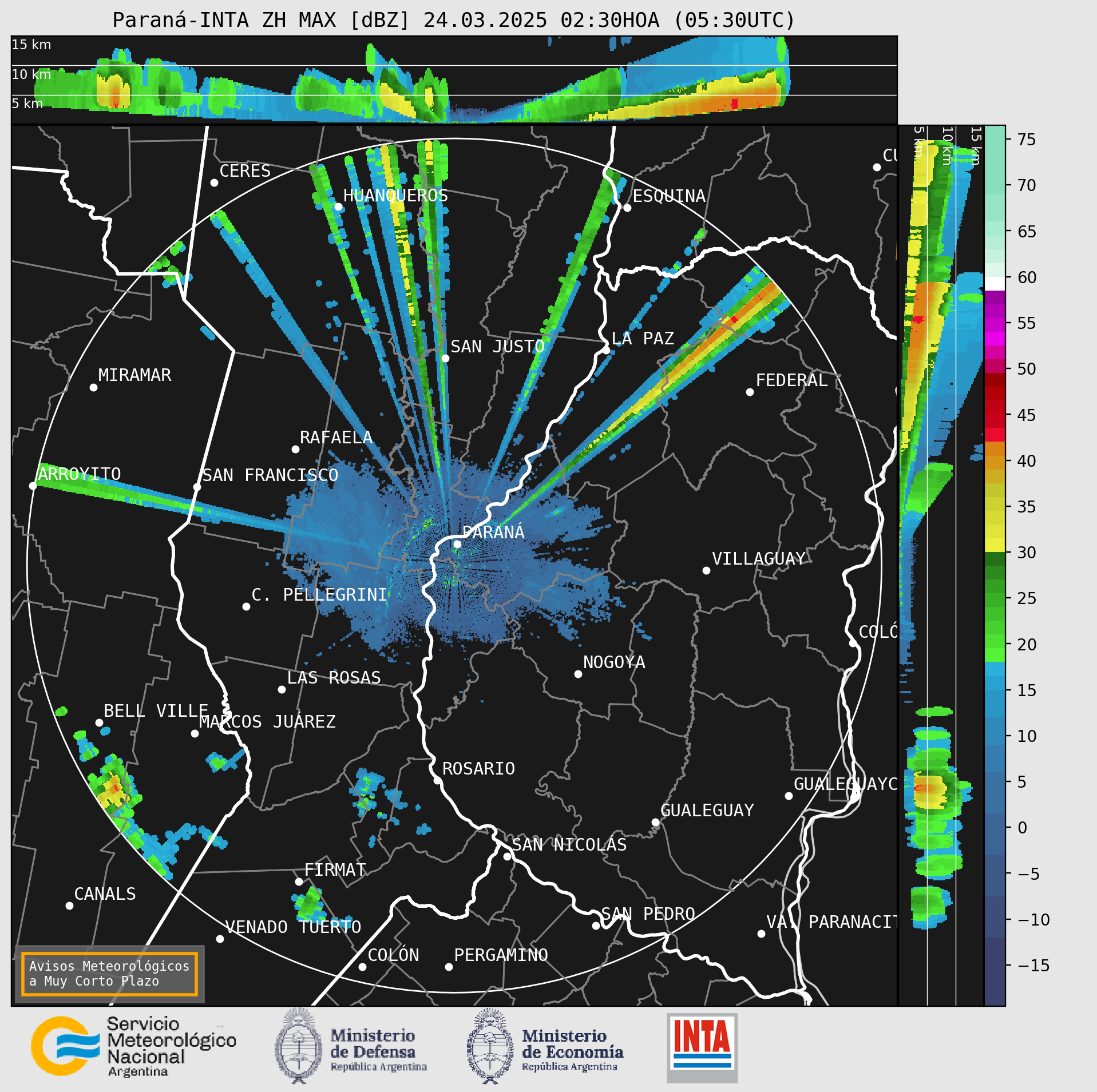Click the 15 km label in top profile

pyautogui.click(x=31, y=45)
